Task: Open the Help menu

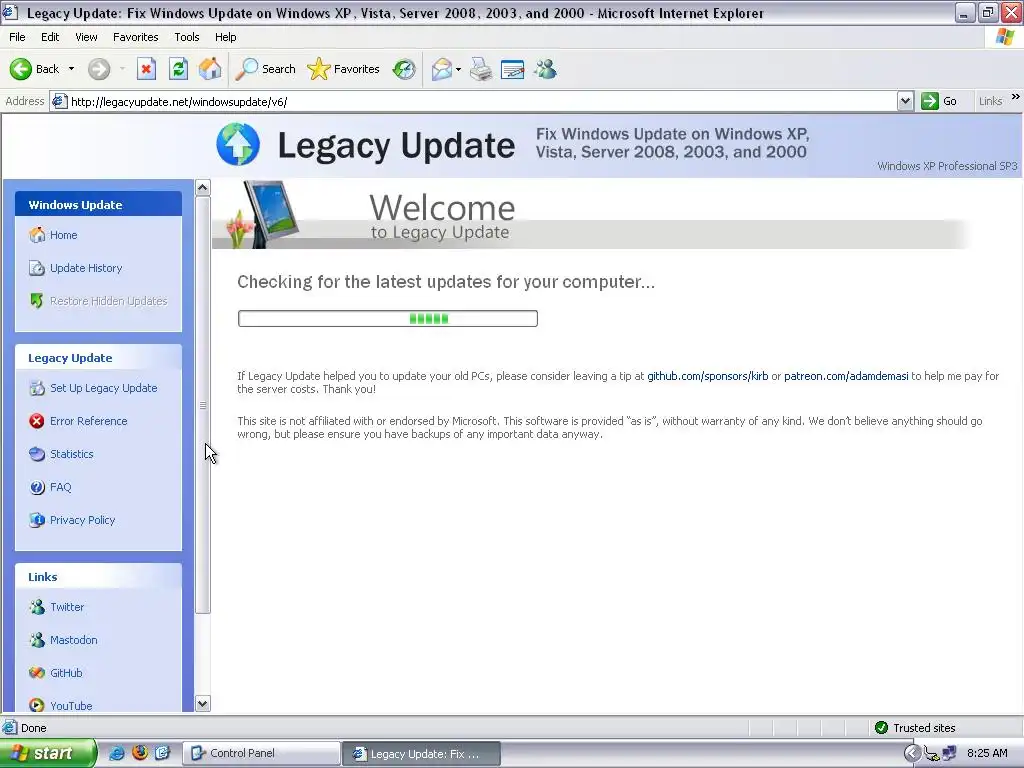Action: 225,37
